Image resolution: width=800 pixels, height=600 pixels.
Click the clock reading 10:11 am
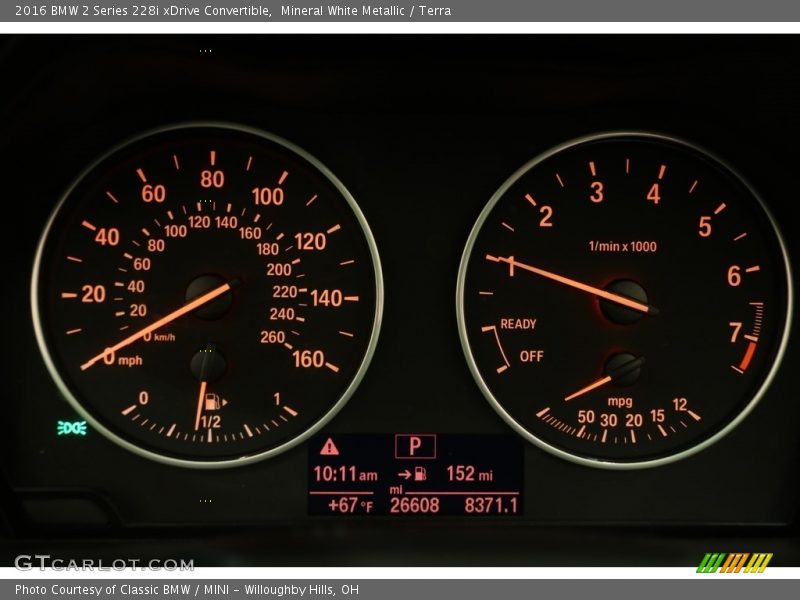345,474
